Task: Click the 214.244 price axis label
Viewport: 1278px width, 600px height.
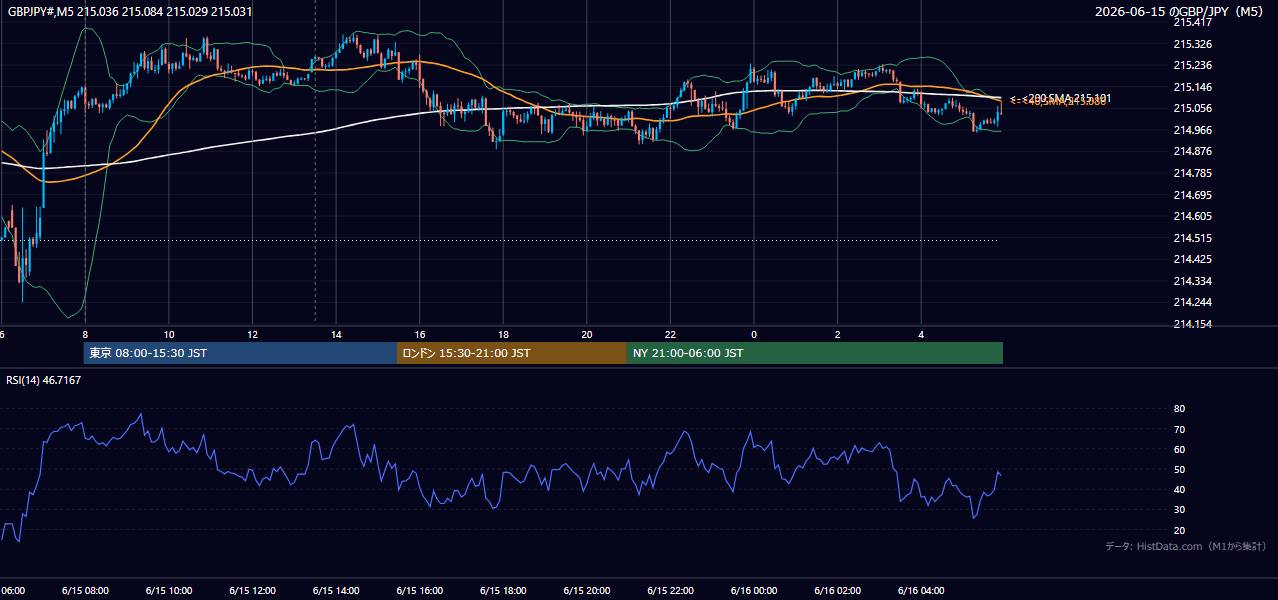Action: pos(1193,302)
